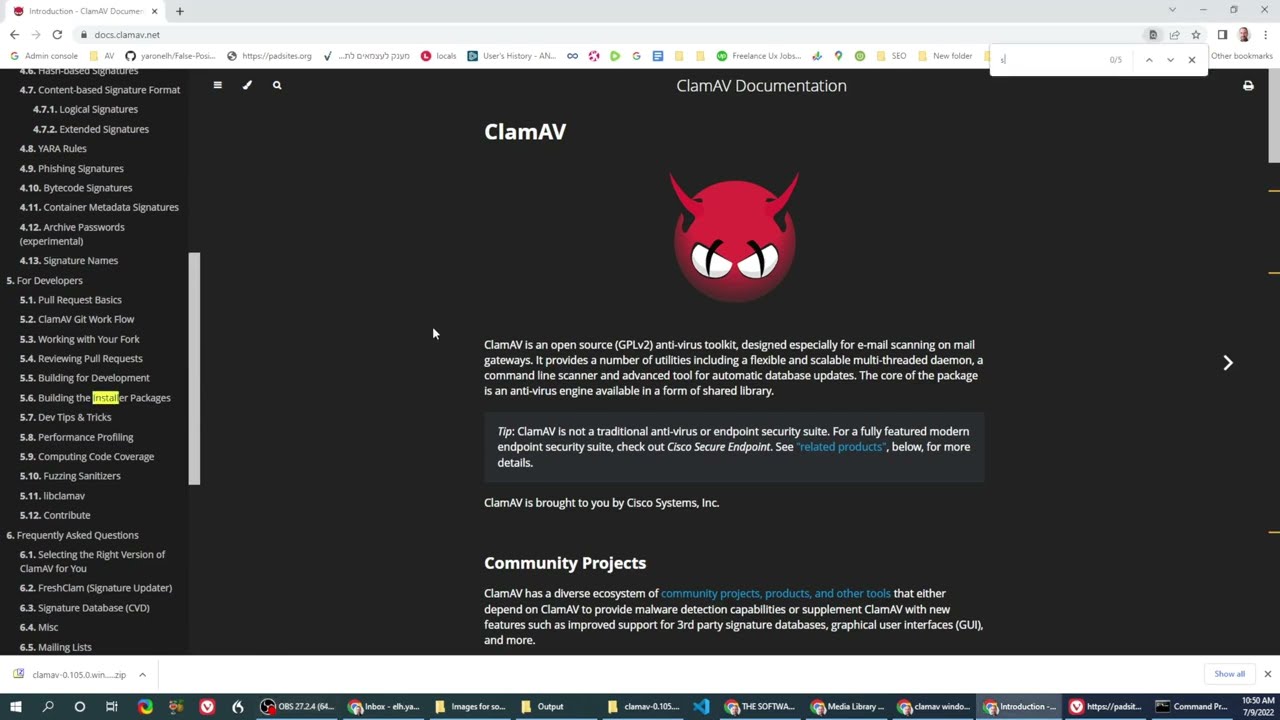Open the Admin console bookmark
The height and width of the screenshot is (720, 1280).
click(x=43, y=56)
